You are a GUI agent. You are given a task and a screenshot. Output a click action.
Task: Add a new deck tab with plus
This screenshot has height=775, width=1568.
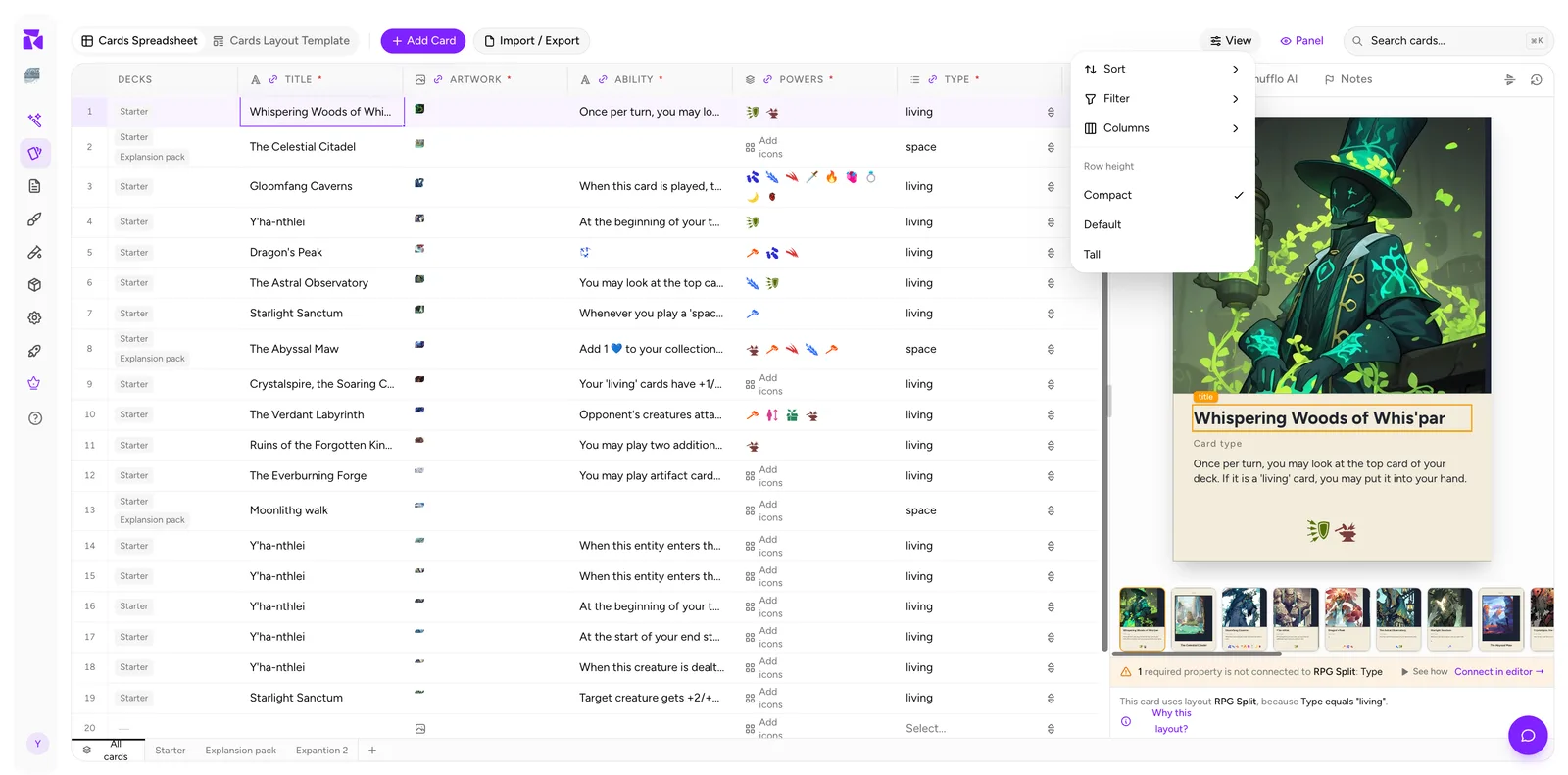(x=372, y=751)
